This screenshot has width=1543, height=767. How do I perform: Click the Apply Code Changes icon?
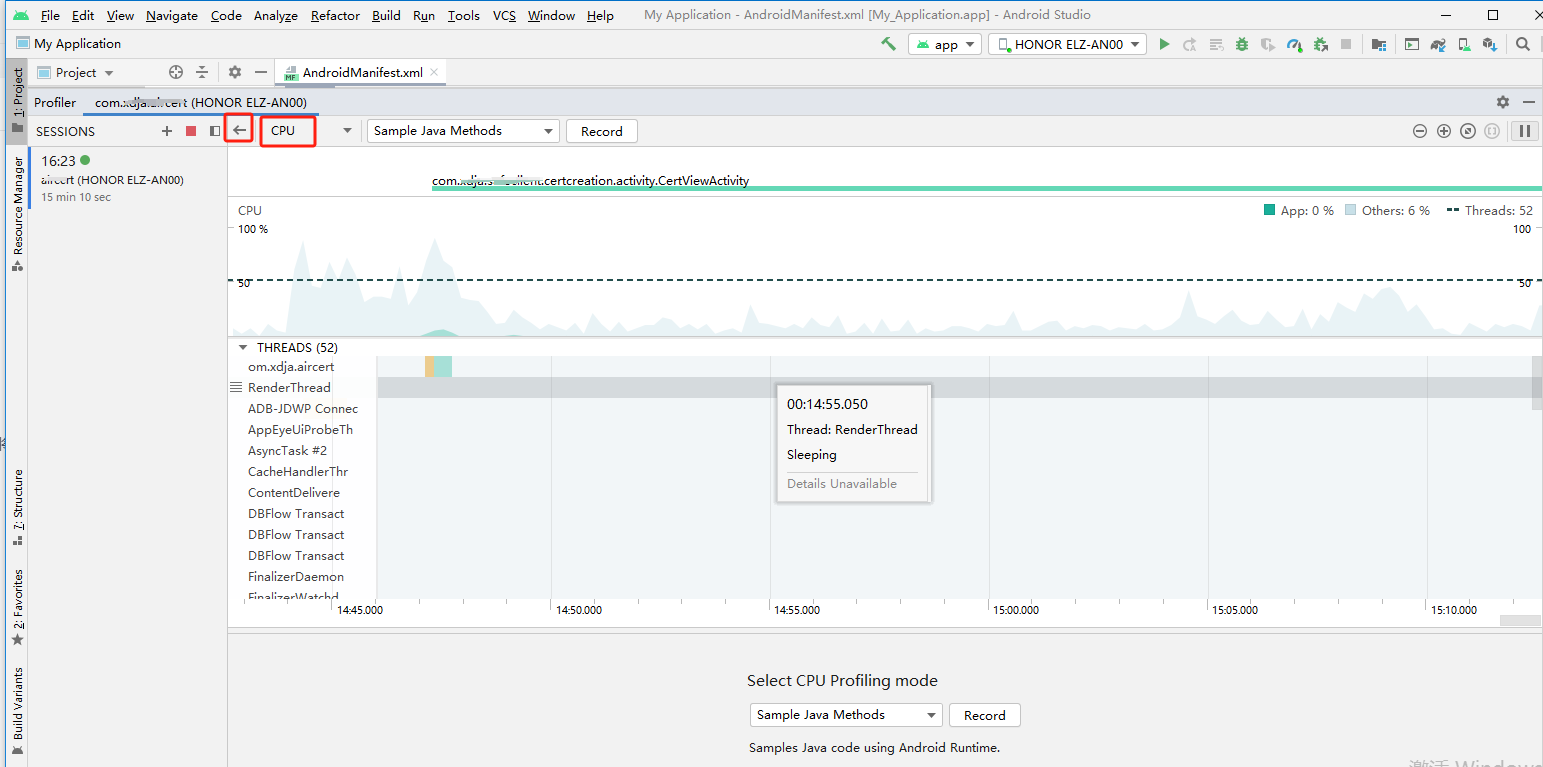1217,44
